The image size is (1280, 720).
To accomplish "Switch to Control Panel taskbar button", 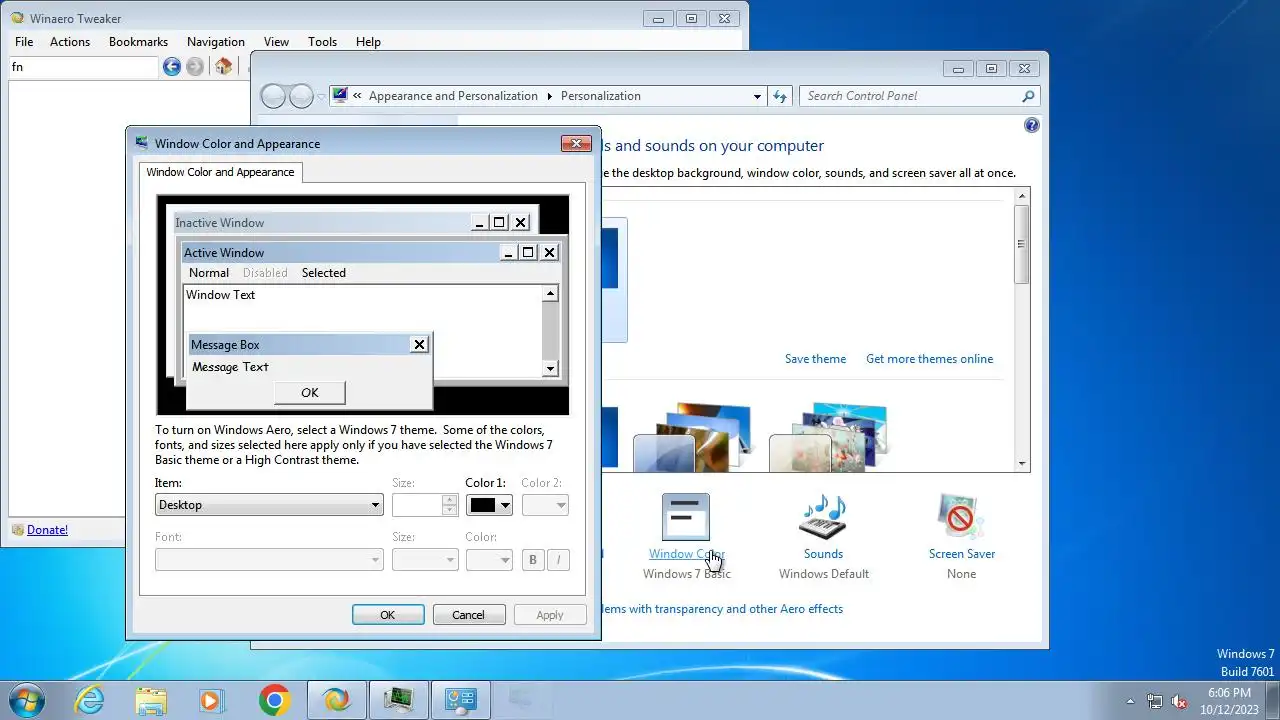I will click(460, 700).
